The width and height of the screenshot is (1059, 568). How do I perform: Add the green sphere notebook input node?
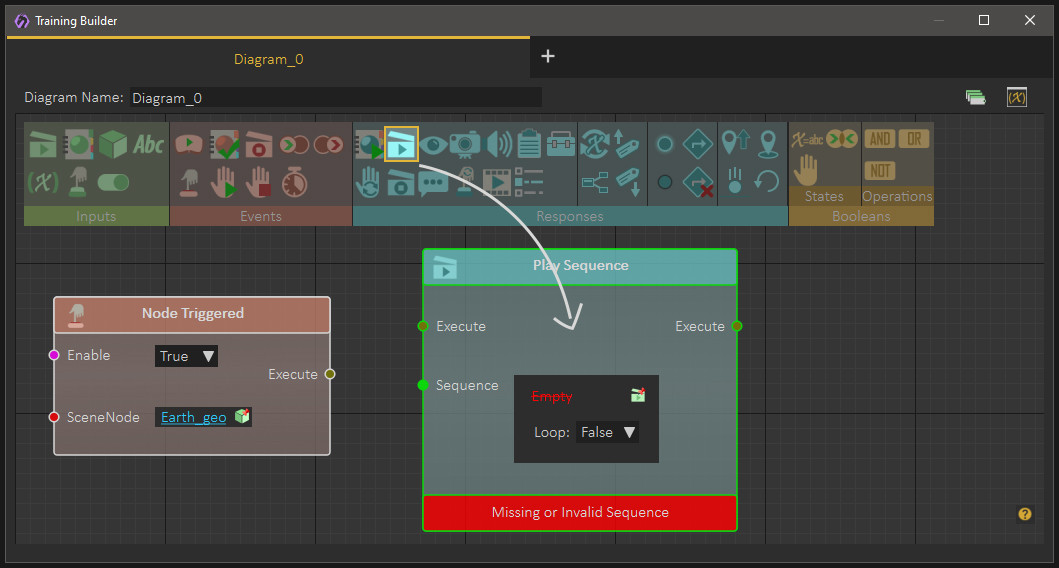[78, 144]
